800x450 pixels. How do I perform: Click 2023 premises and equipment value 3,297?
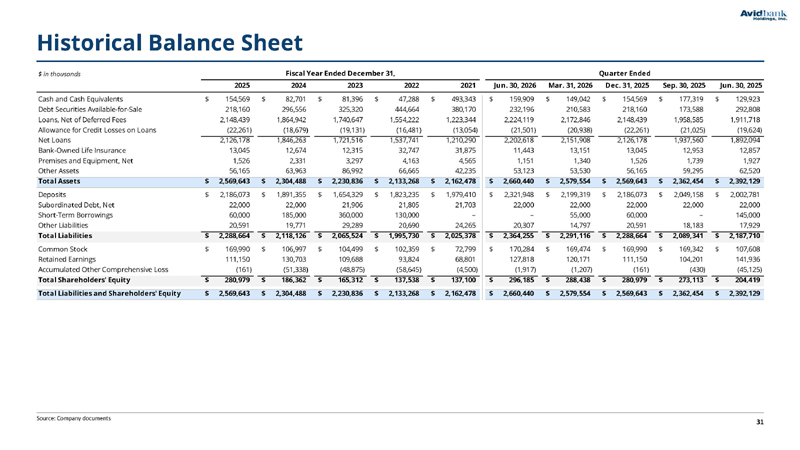click(355, 160)
